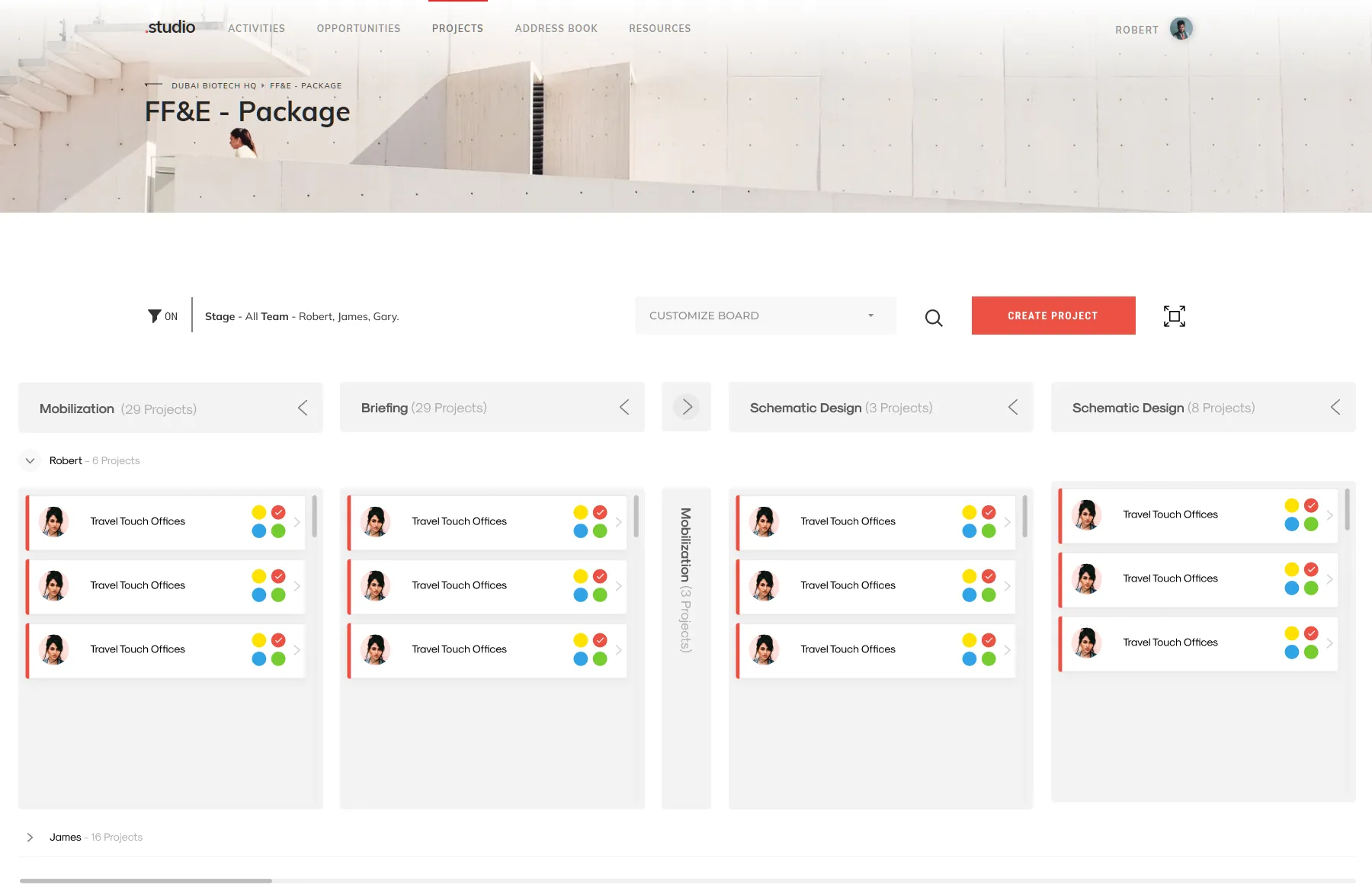Viewport: 1372px width, 894px height.
Task: Click the search magnifier icon
Action: (933, 318)
